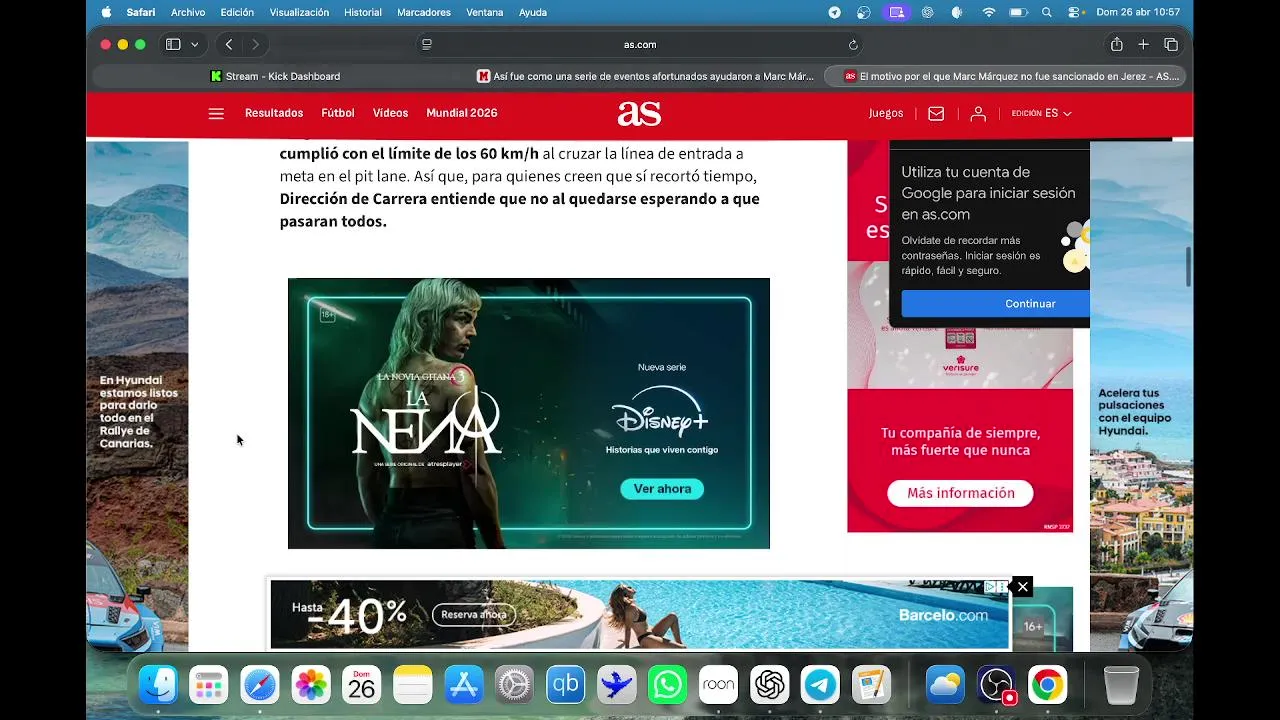Open Notes app from the Dock

(x=412, y=685)
